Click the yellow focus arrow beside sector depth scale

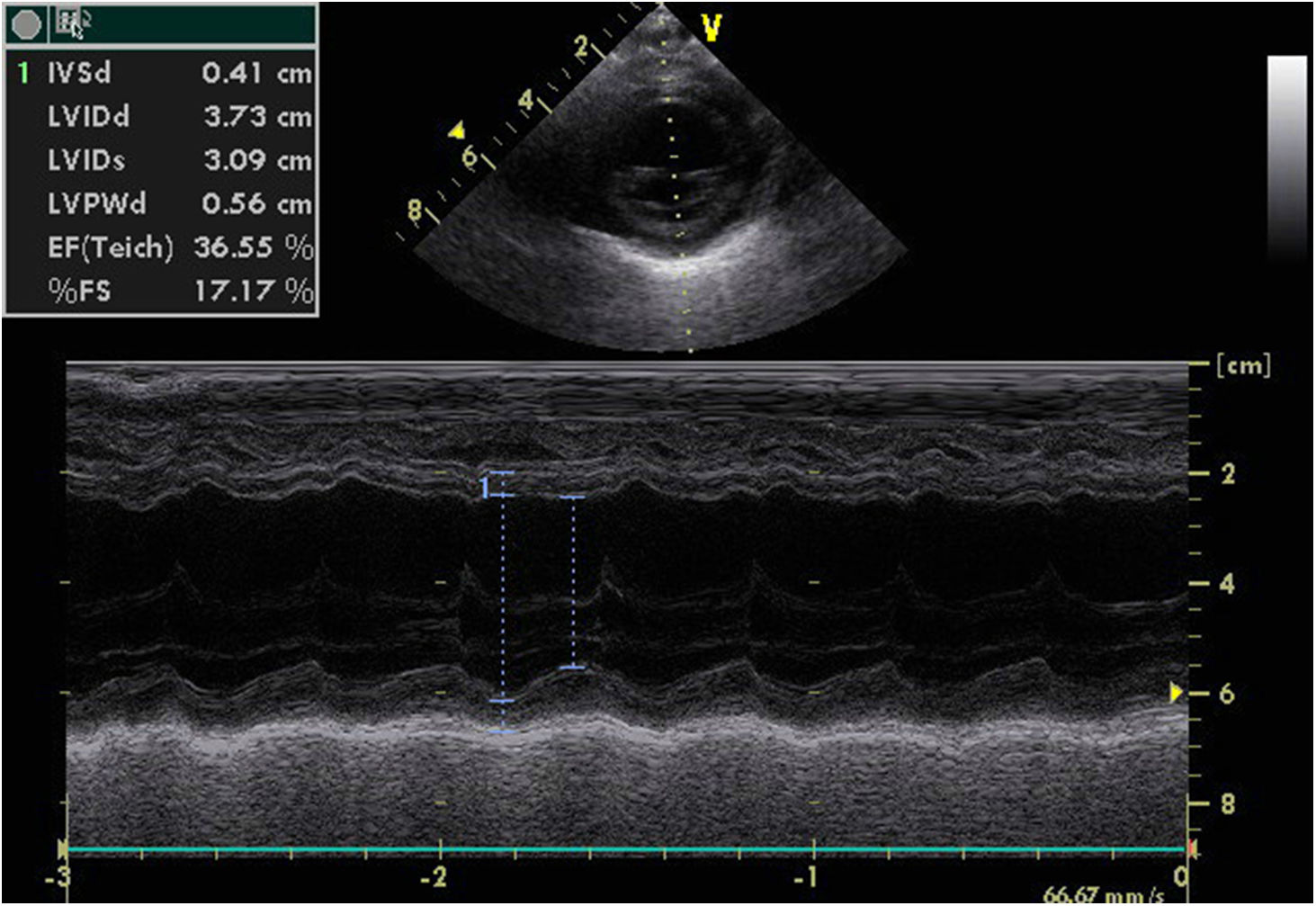click(458, 131)
